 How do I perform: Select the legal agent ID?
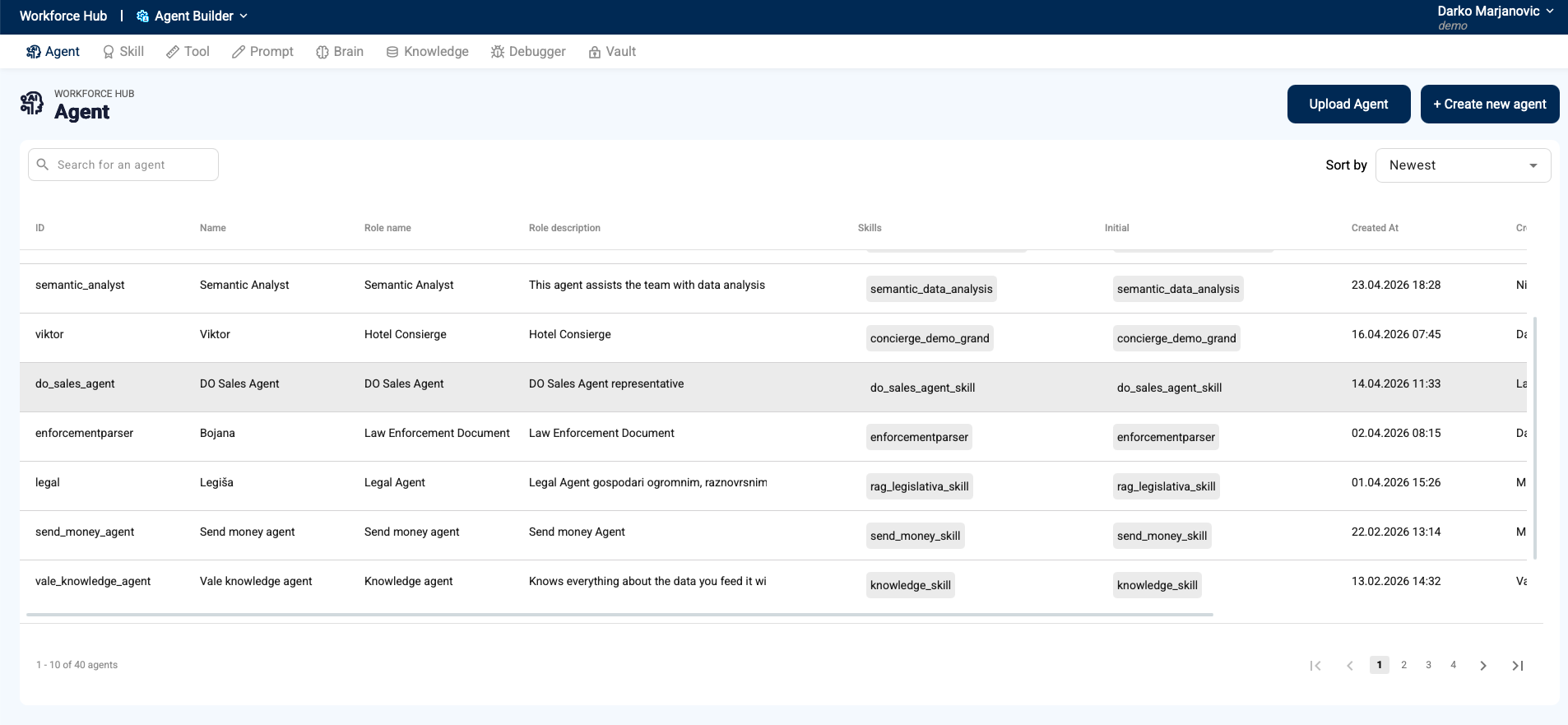(x=48, y=482)
